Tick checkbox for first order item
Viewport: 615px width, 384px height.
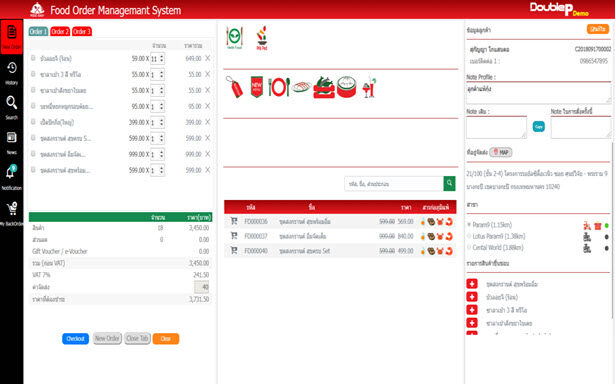[x=33, y=58]
